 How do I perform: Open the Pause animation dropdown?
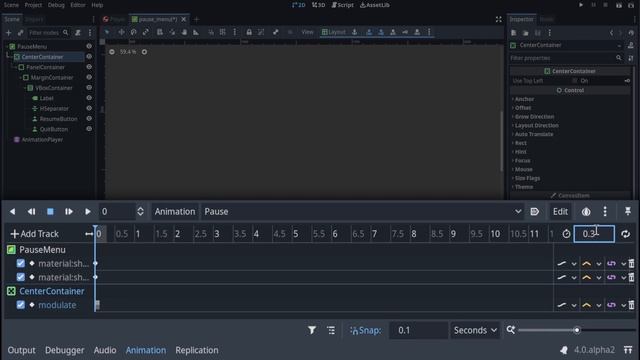(362, 211)
